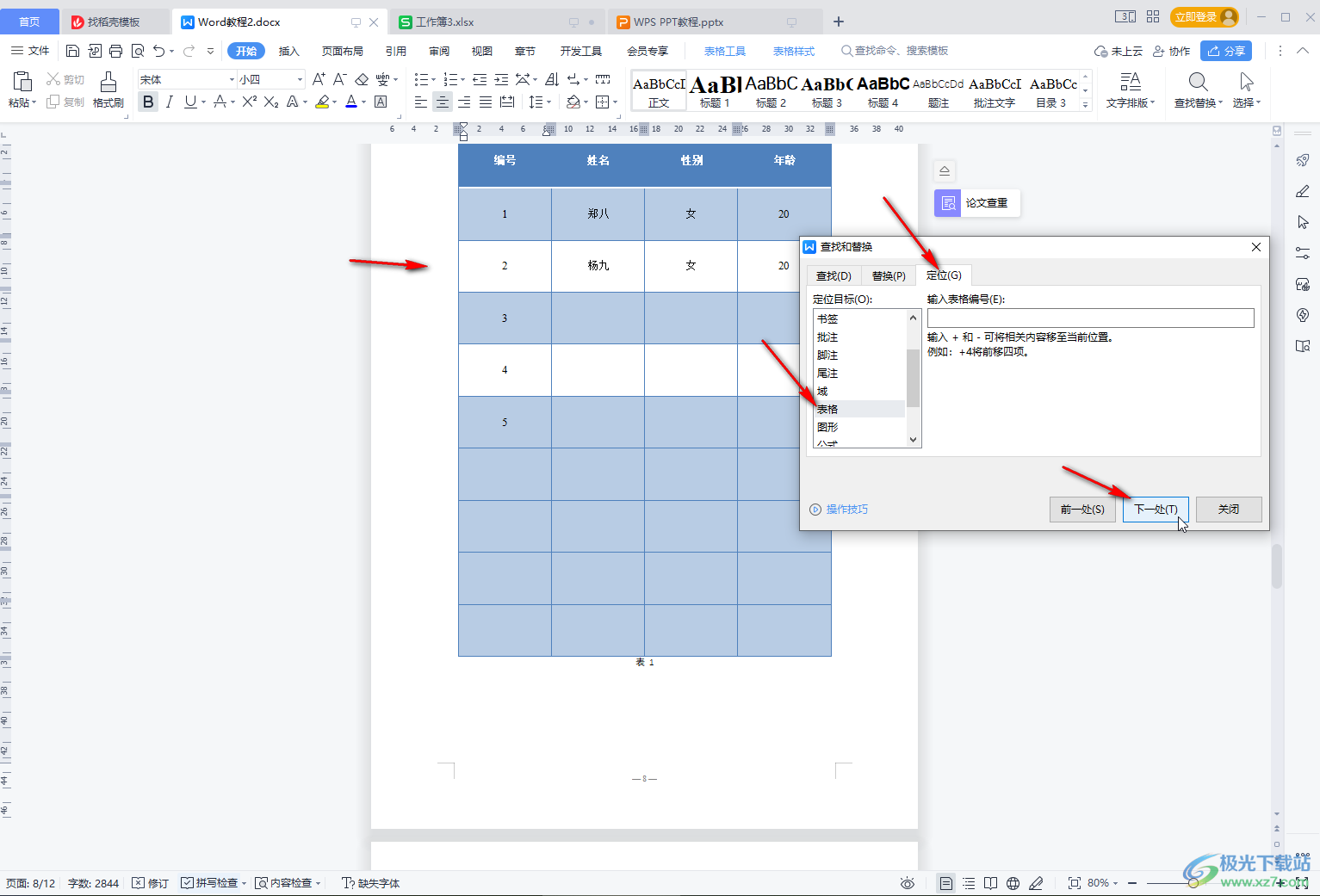1320x896 pixels.
Task: Toggle Track Changes (修订) in status bar
Action: (x=151, y=883)
